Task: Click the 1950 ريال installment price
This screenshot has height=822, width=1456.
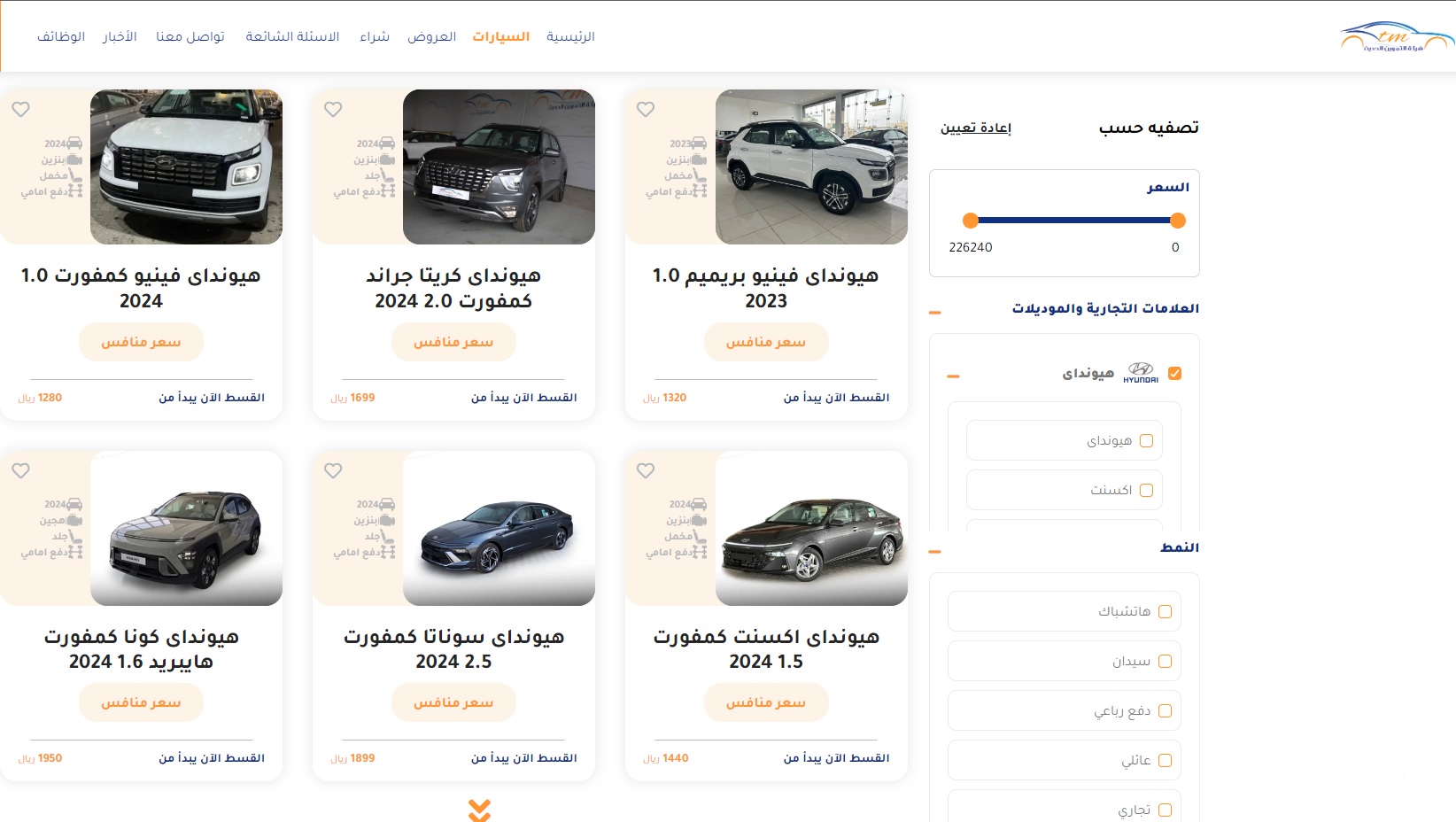Action: 40,758
